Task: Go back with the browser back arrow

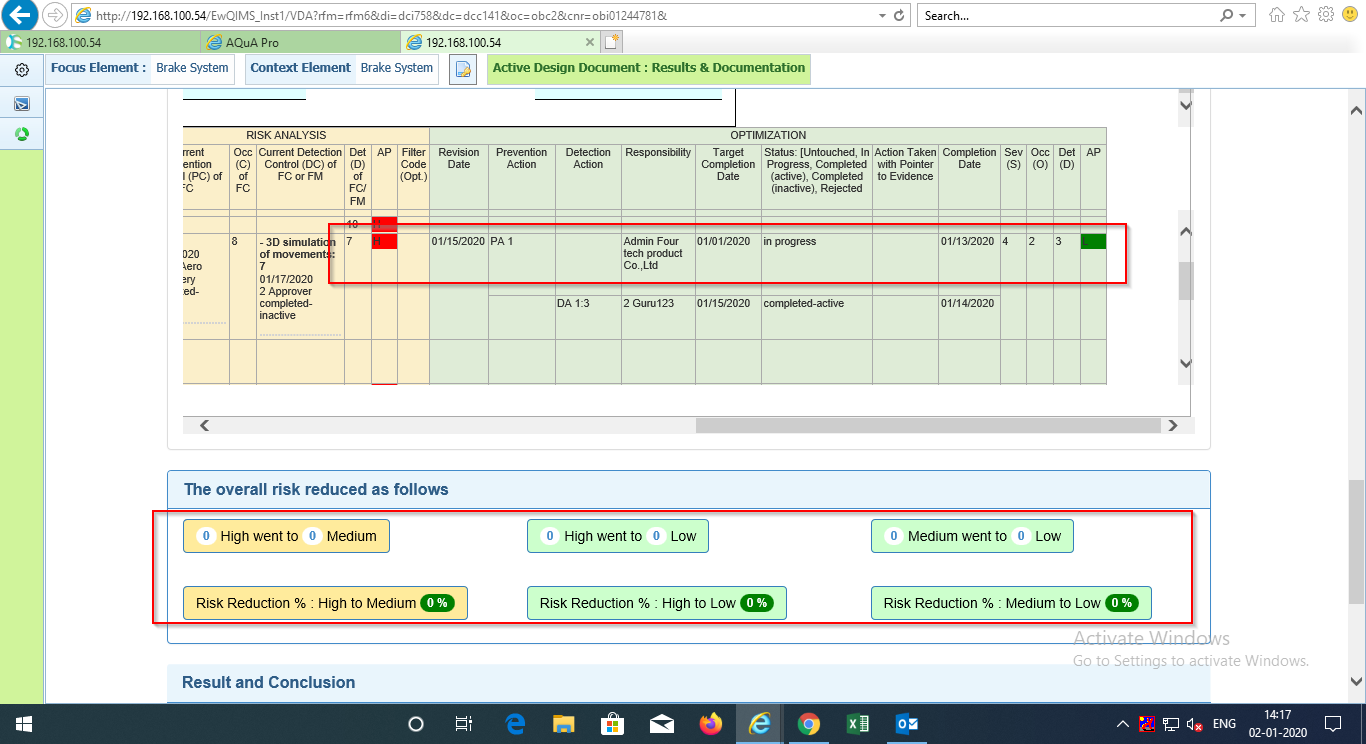Action: click(21, 15)
